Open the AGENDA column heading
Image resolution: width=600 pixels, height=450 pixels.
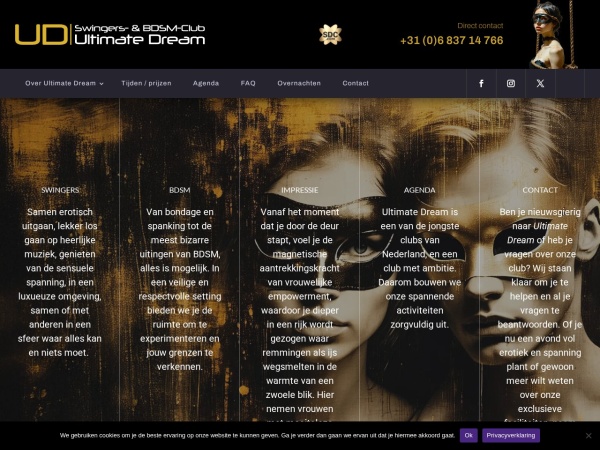tap(420, 190)
